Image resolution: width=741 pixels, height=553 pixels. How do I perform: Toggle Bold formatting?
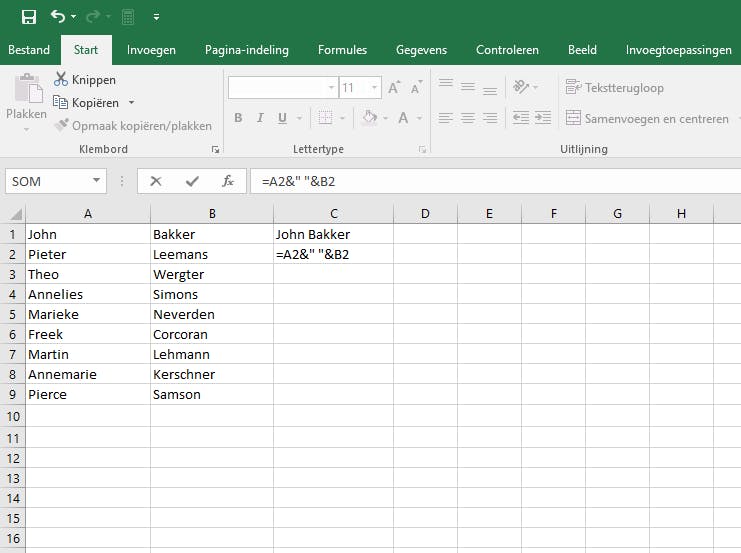(x=238, y=118)
